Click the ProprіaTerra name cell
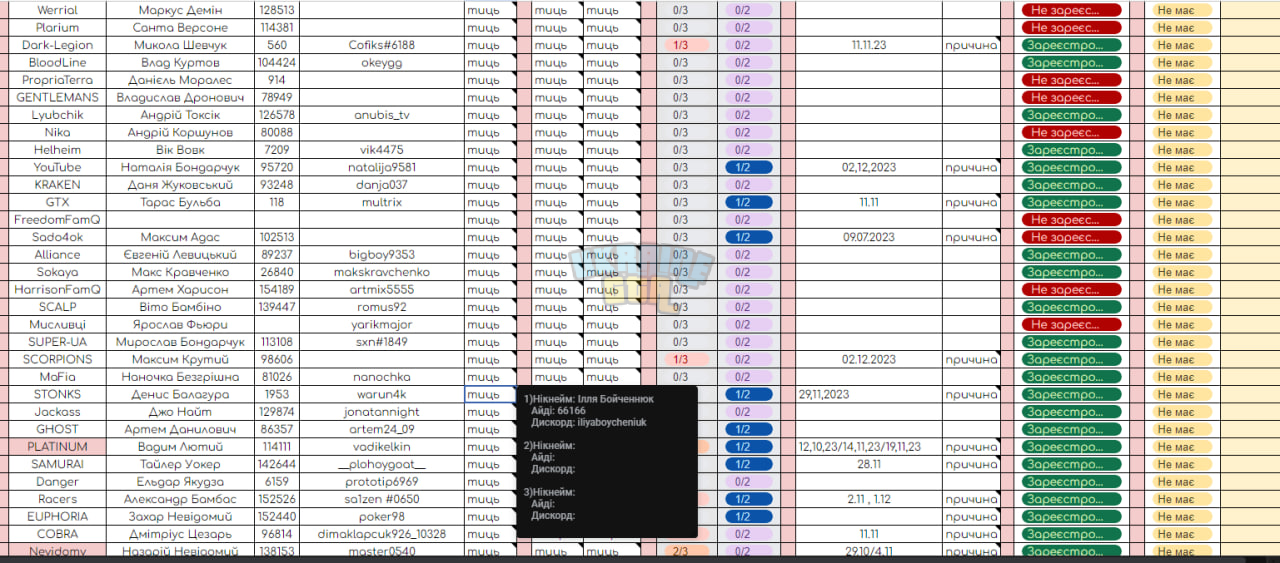1280x563 pixels. coord(57,80)
